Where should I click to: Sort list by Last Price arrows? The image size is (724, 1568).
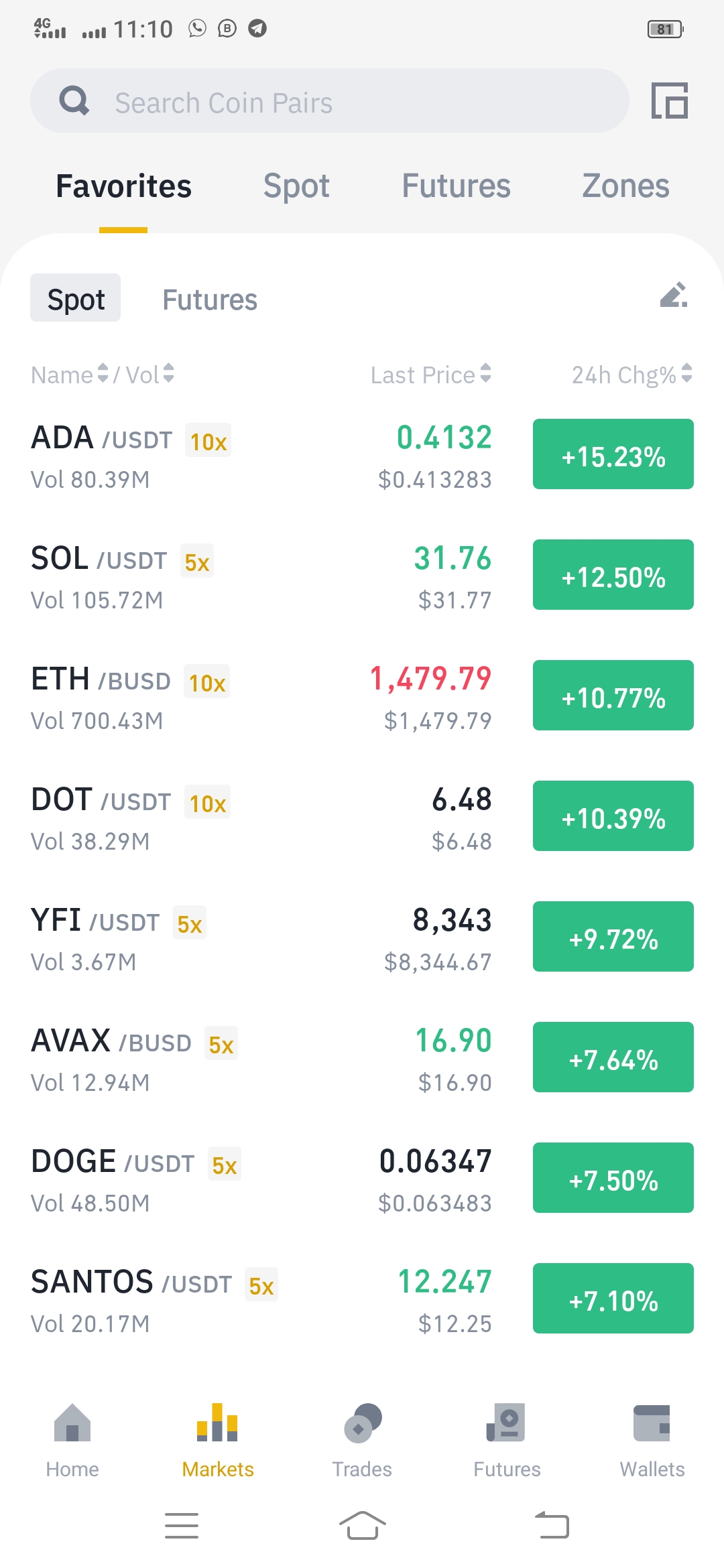pos(485,373)
